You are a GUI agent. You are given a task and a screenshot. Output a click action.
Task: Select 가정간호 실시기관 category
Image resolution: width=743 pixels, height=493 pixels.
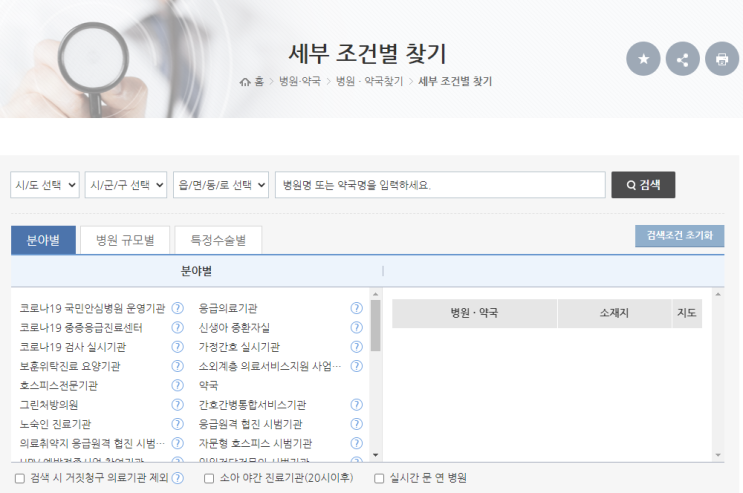[239, 347]
